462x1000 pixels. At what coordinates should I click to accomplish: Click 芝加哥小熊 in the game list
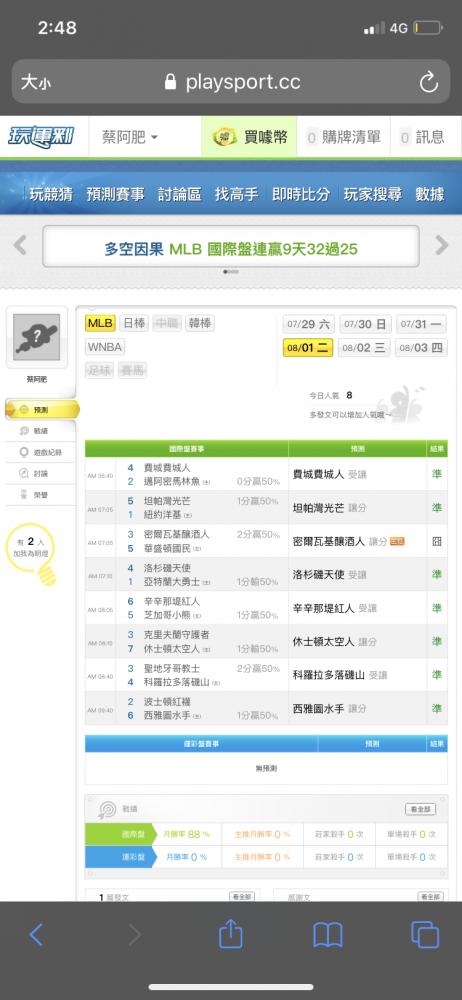(x=168, y=615)
